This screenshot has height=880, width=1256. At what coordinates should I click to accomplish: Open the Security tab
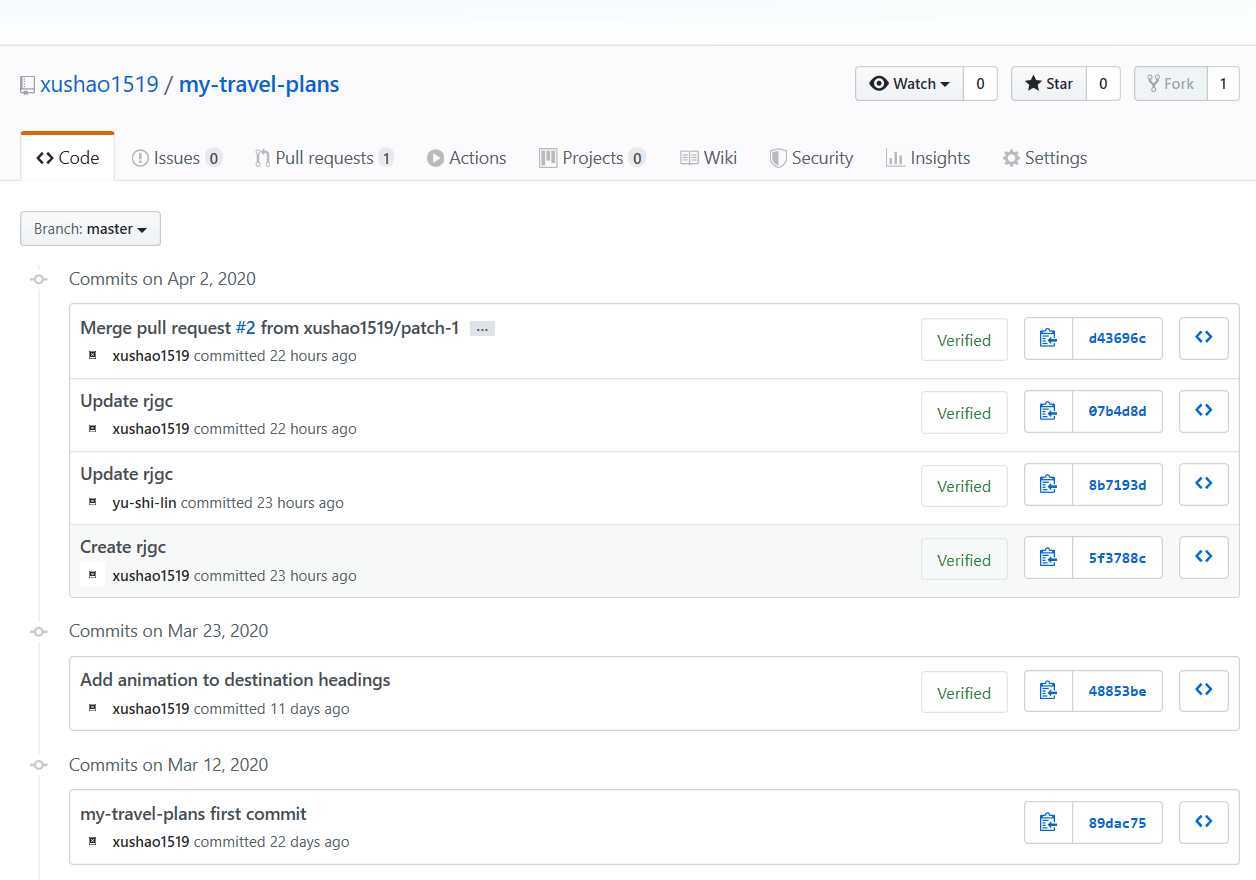(x=811, y=157)
